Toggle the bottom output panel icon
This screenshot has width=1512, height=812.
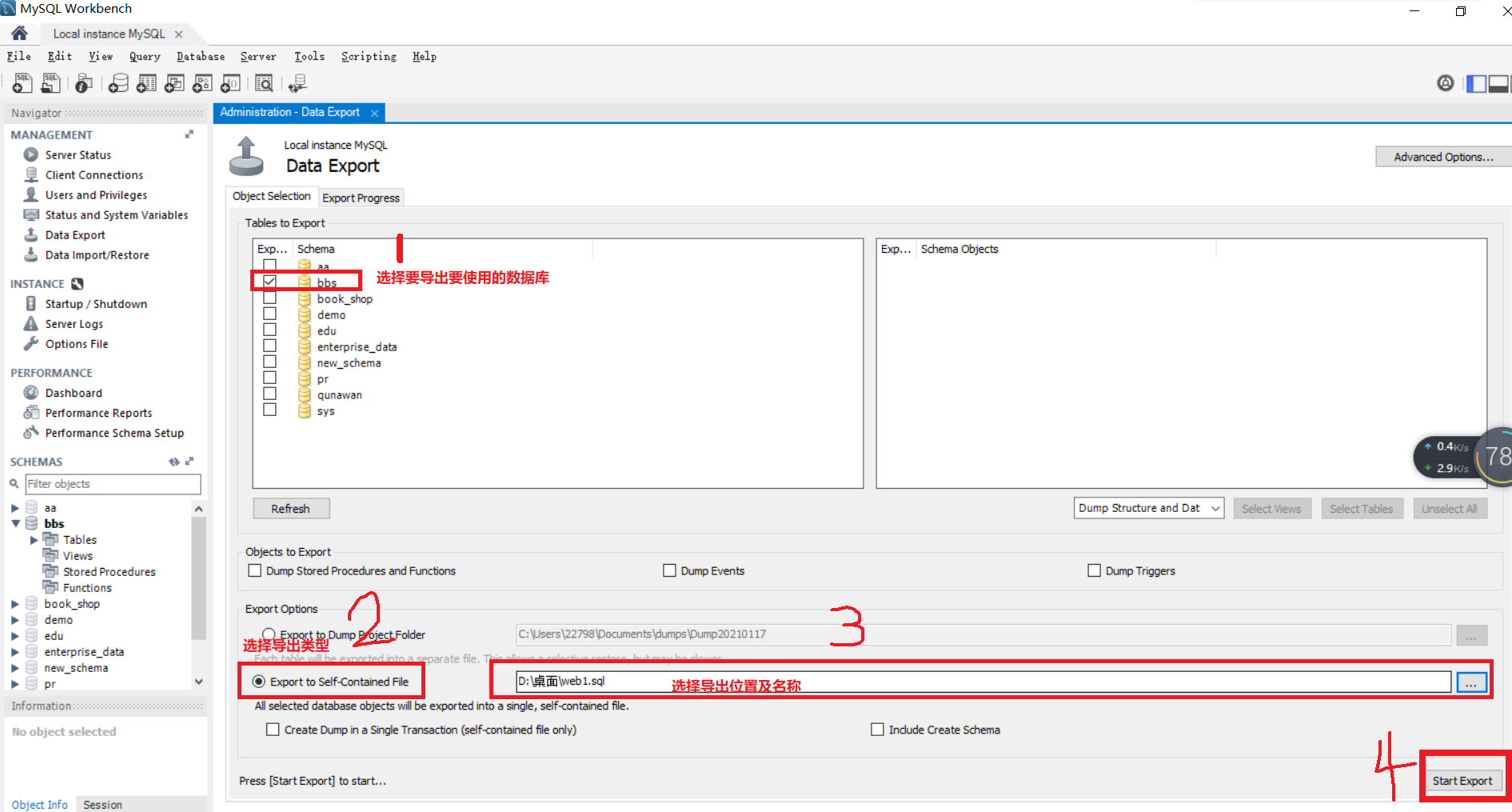click(1499, 83)
